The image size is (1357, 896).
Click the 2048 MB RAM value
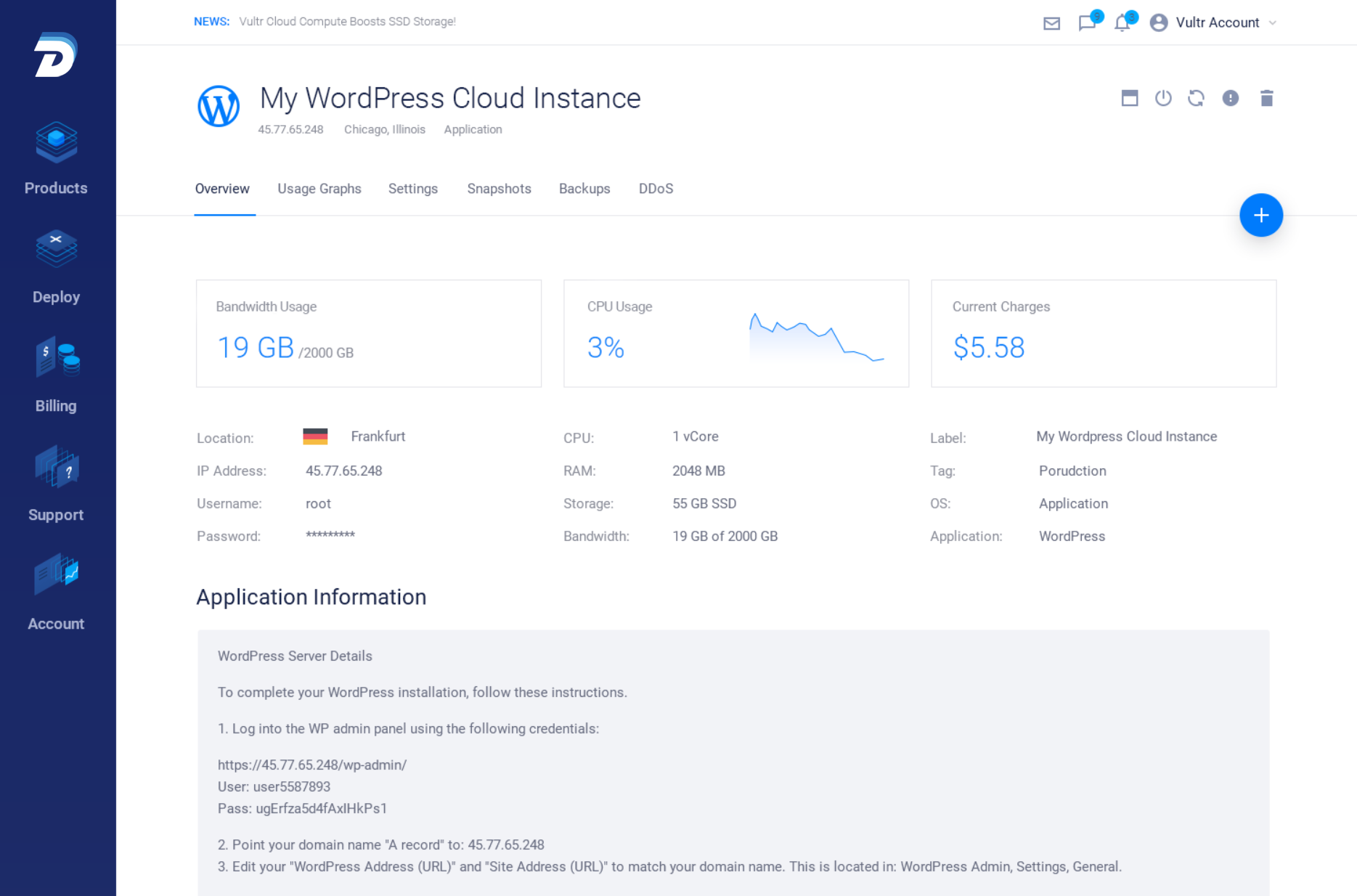698,471
